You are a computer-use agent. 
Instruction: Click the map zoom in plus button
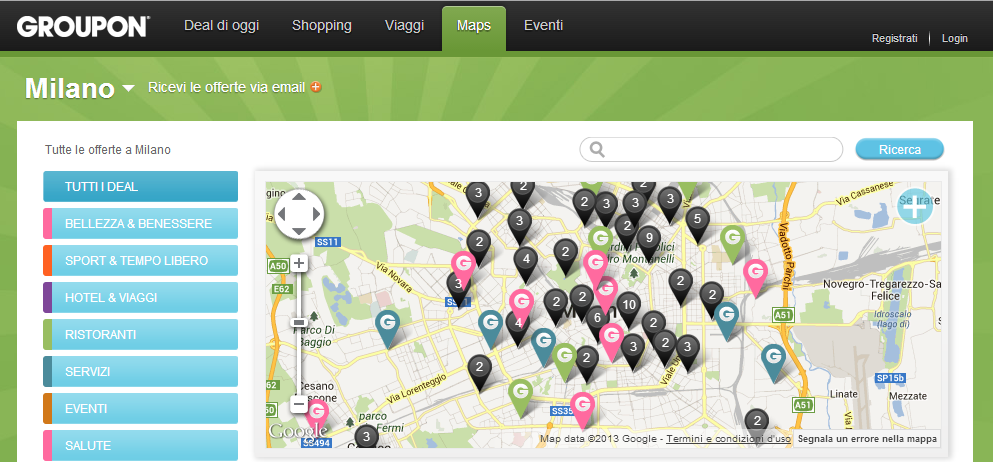[x=299, y=263]
